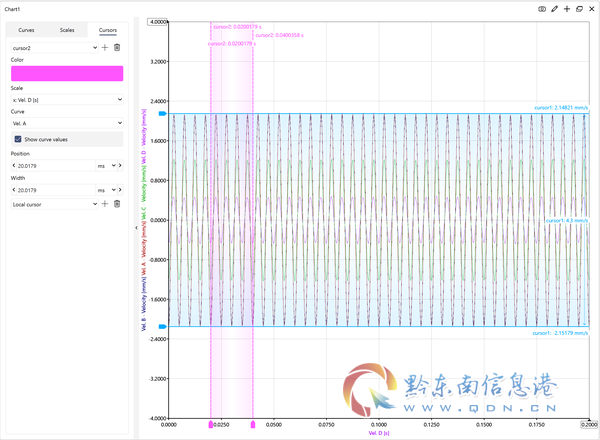Increase Position value with right arrow
Screen dimensions: 600x440
click(120, 165)
